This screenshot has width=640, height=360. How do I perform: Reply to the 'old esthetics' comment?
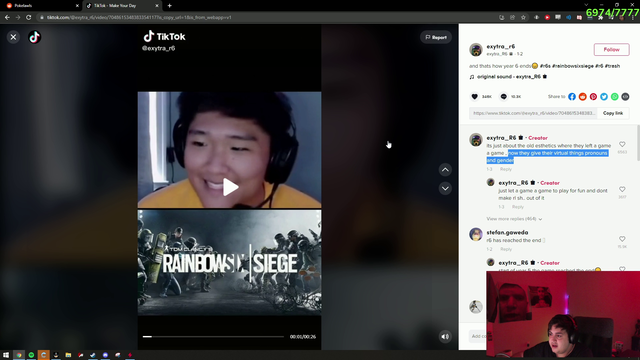tap(506, 169)
